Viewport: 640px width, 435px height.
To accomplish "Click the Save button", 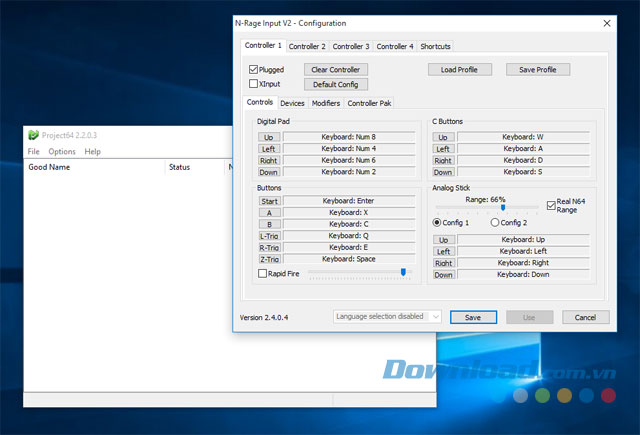I will tap(473, 317).
